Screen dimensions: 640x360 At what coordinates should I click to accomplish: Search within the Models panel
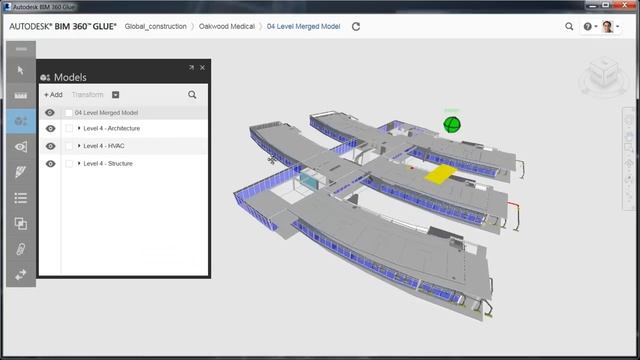pyautogui.click(x=192, y=95)
